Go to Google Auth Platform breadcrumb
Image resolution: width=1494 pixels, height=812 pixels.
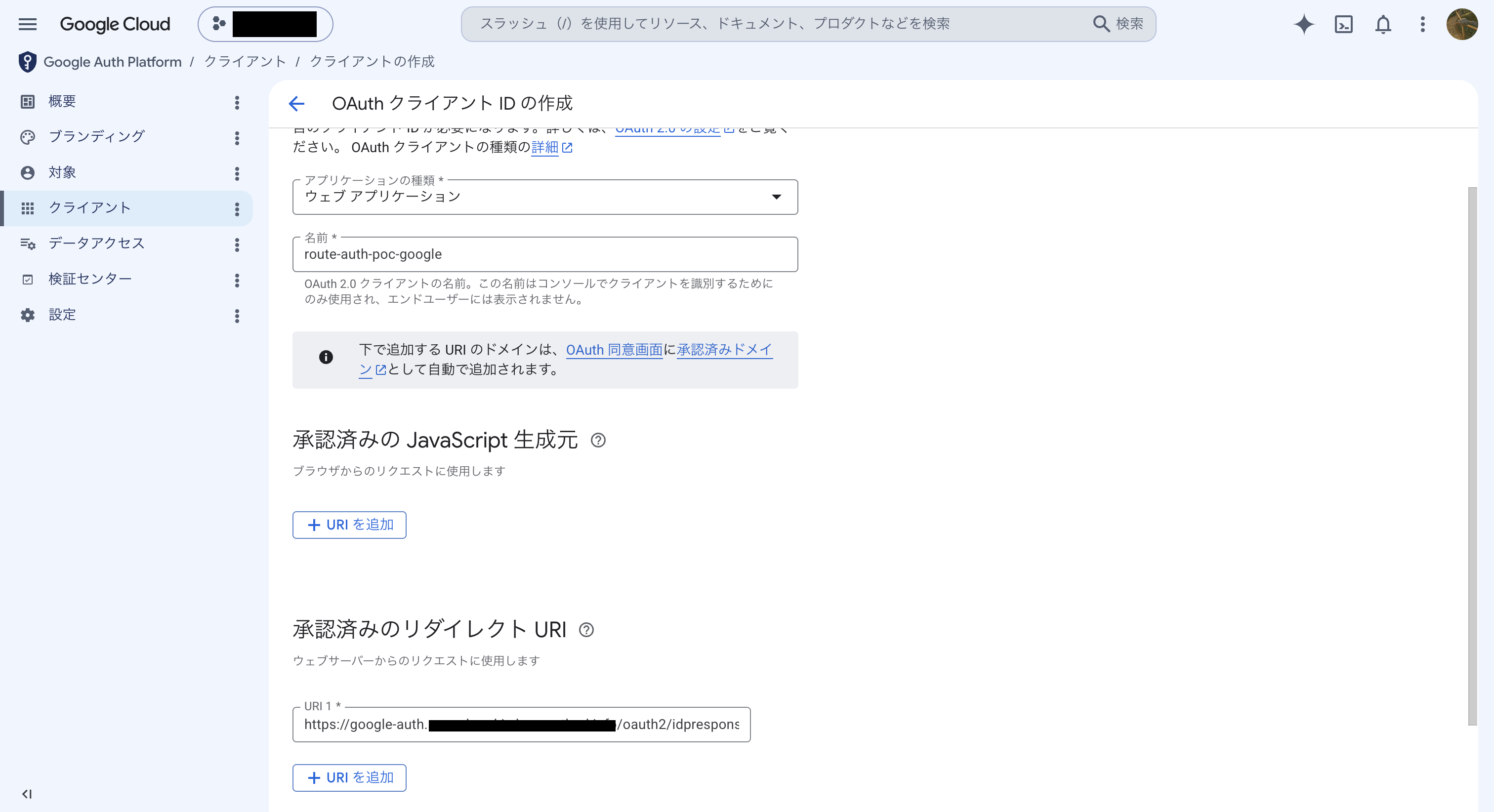pyautogui.click(x=113, y=62)
